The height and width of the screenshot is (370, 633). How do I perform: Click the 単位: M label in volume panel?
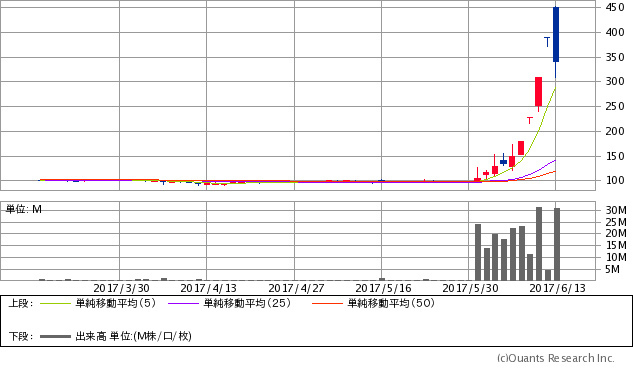coord(23,209)
